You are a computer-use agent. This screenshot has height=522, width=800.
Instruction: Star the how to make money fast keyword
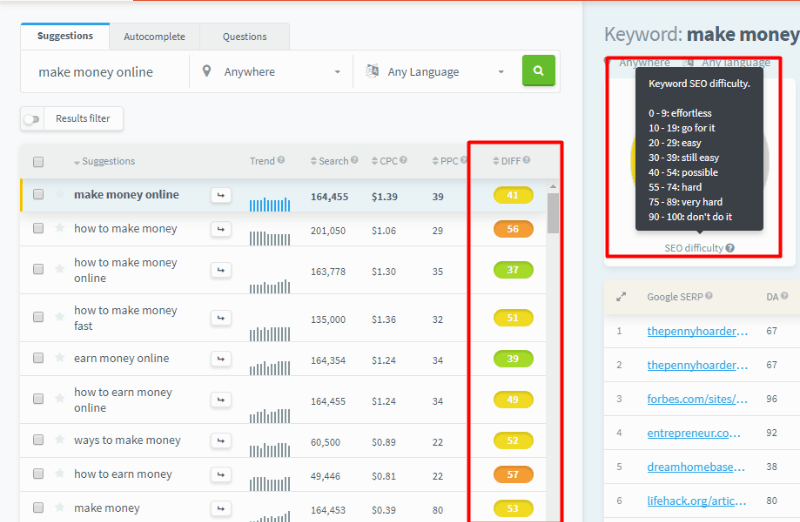tap(60, 316)
